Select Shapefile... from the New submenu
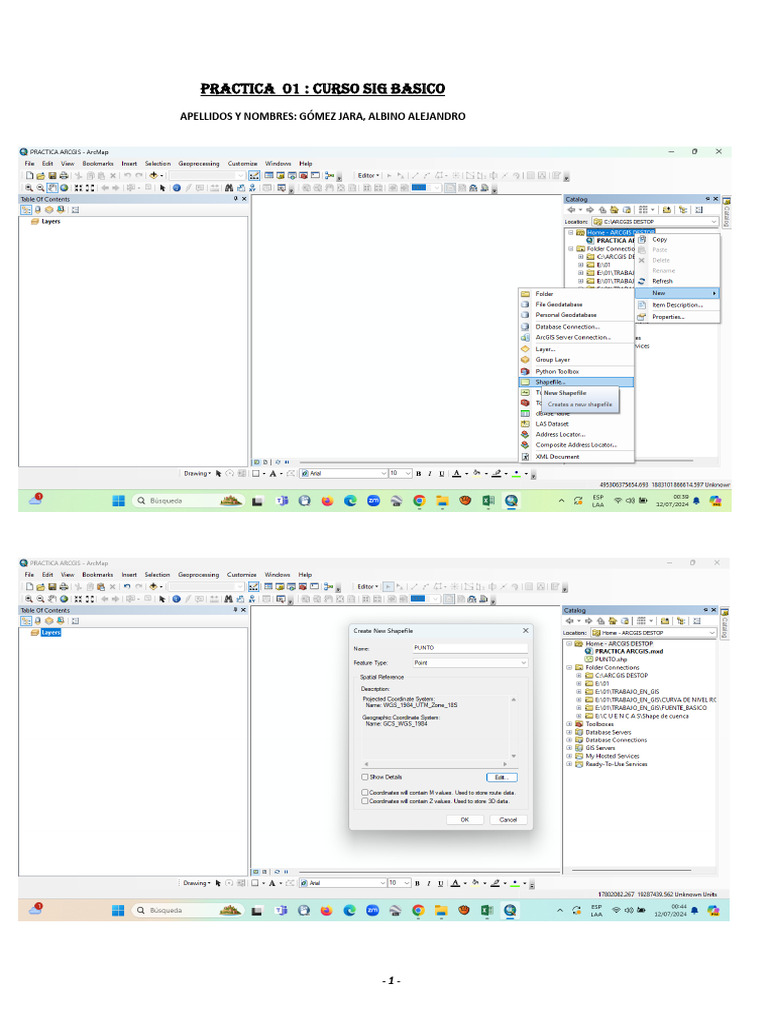Viewport: 768px width, 1024px height. point(550,382)
